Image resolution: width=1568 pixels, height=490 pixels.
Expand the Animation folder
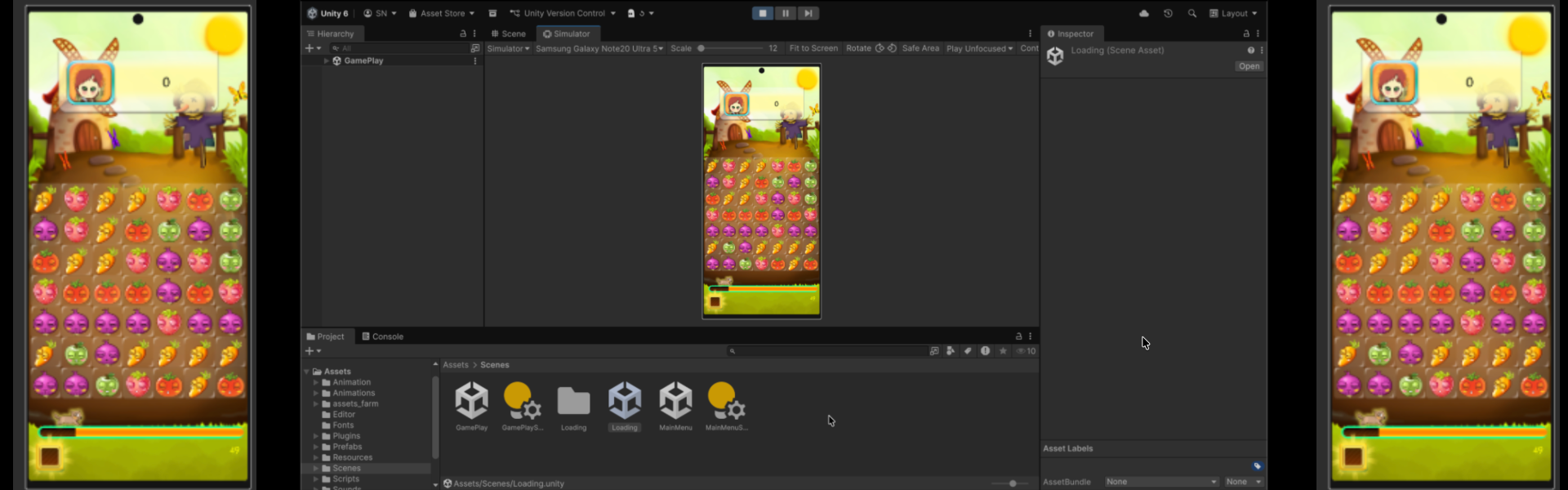point(316,382)
